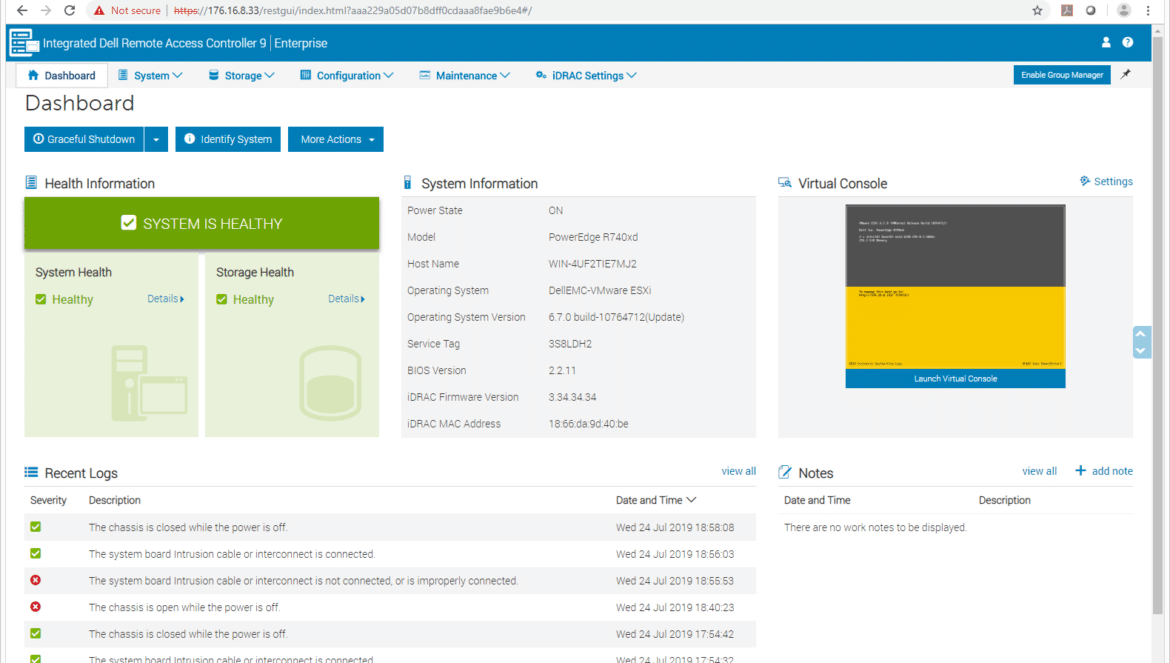The image size is (1170, 663).
Task: Click the System Information panel icon
Action: pyautogui.click(x=407, y=183)
